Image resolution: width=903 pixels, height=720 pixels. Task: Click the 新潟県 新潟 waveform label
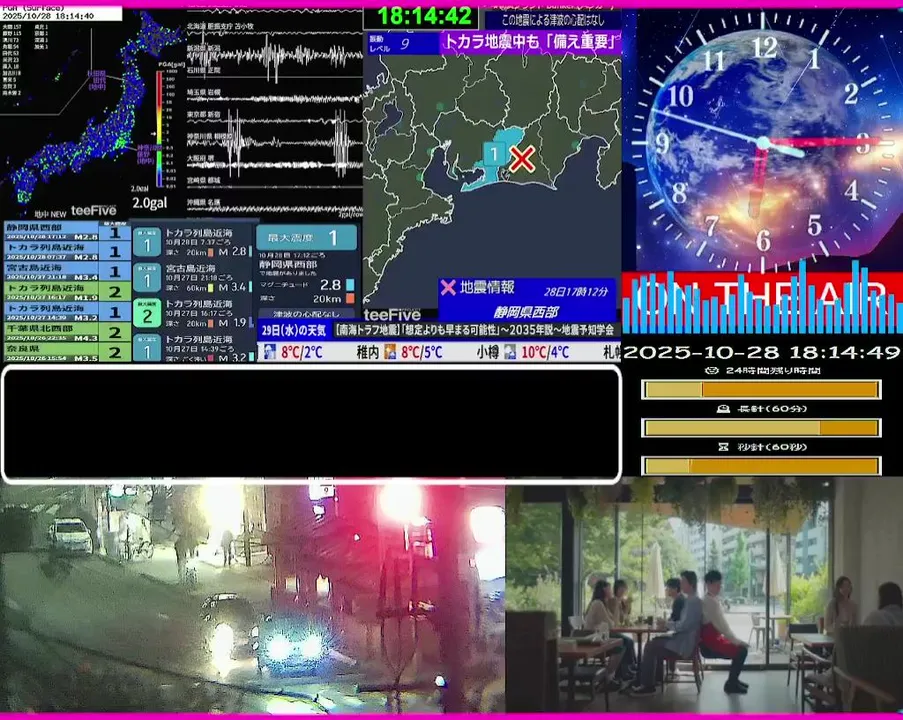203,47
